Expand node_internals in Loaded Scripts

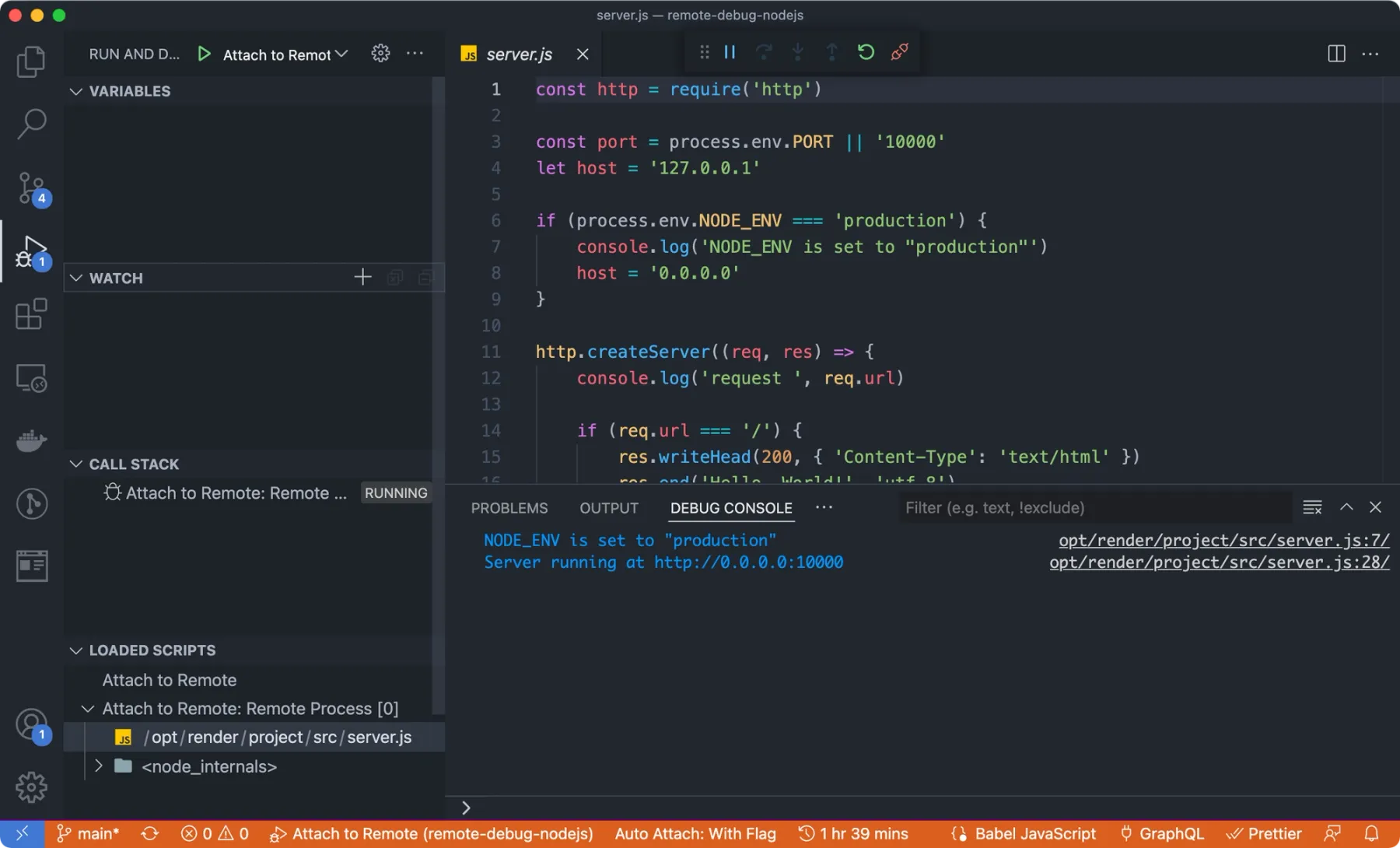click(98, 766)
